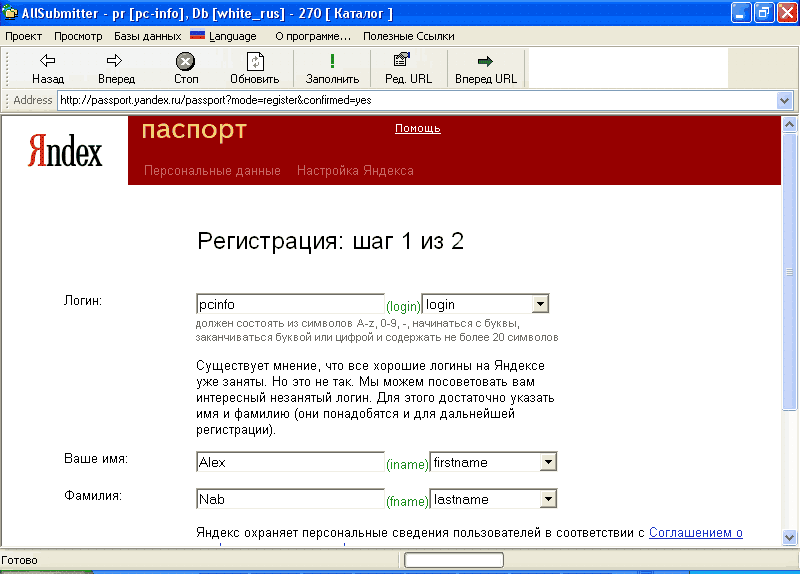The image size is (800, 574).
Task: Click the green (fname) marker
Action: click(407, 501)
